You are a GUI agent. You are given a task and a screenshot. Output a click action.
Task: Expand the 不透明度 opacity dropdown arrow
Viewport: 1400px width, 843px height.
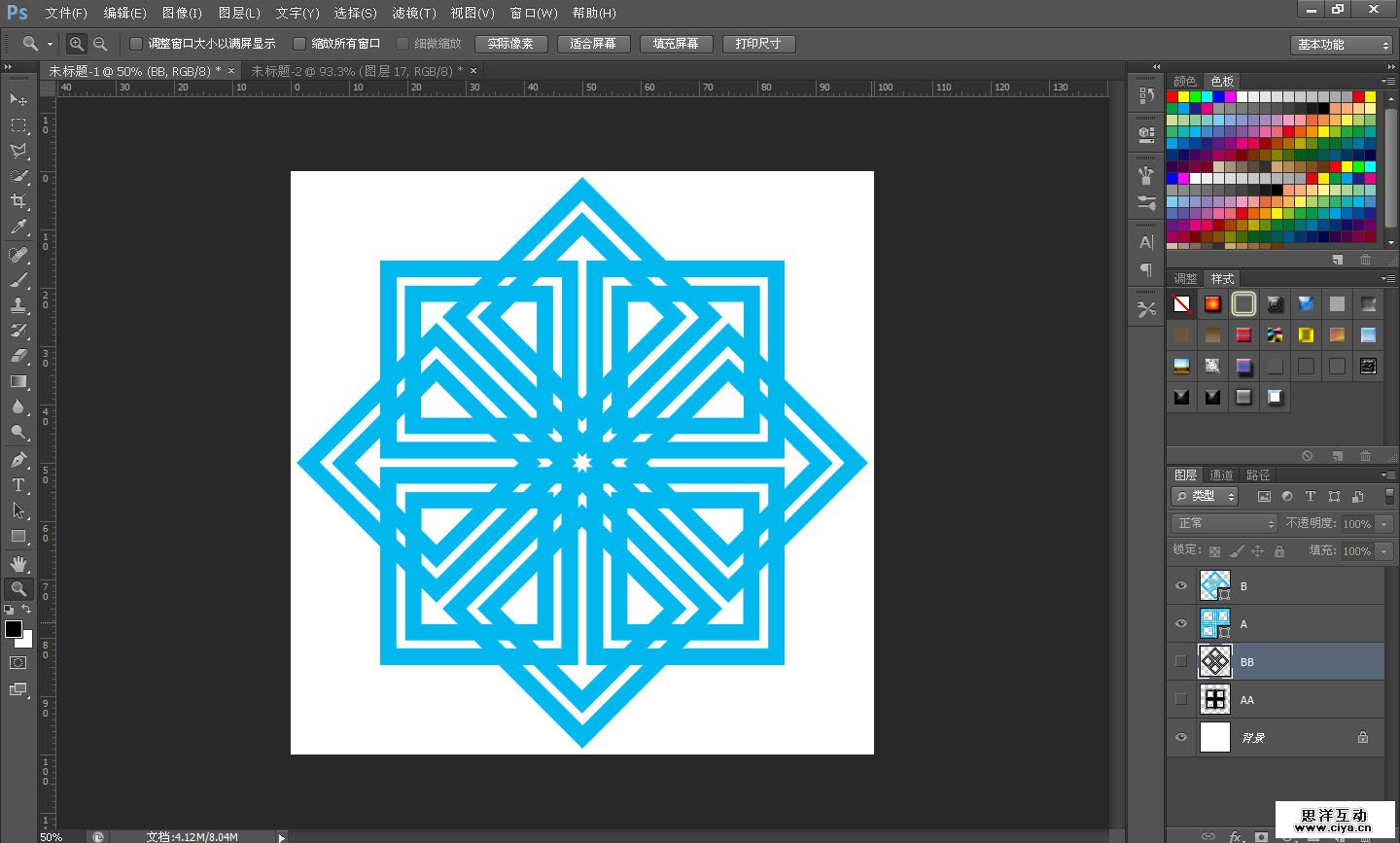coord(1384,524)
